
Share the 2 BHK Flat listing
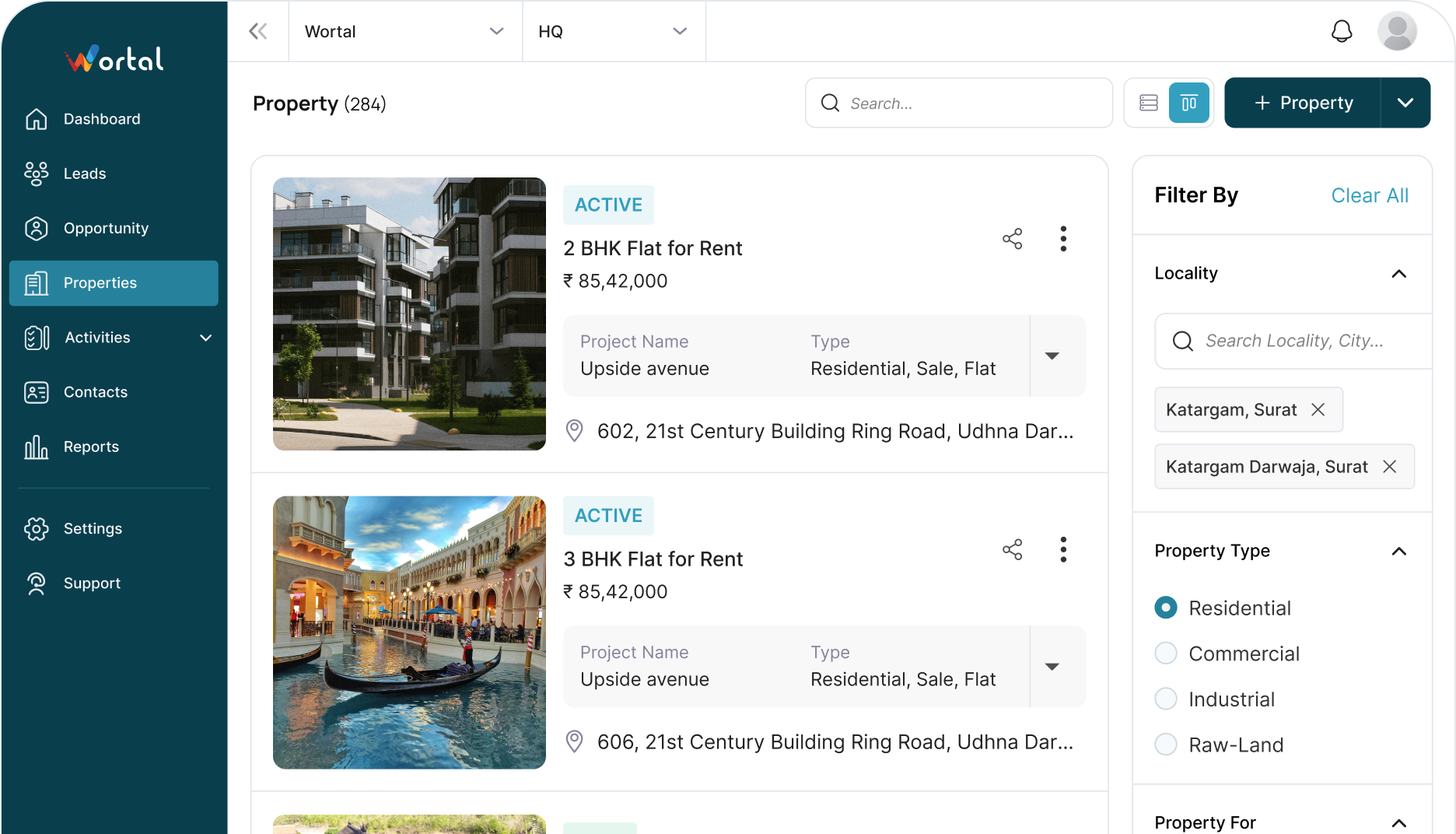tap(1012, 239)
